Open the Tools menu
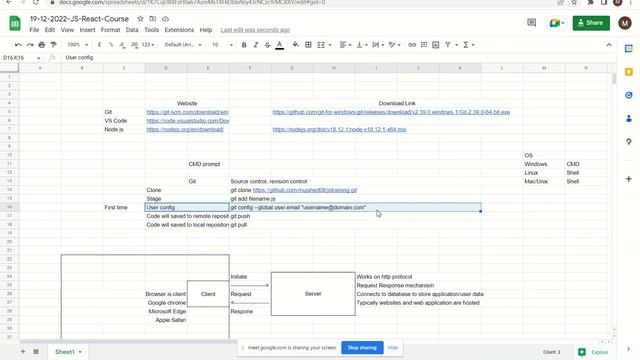This screenshot has width=640, height=360. click(151, 30)
